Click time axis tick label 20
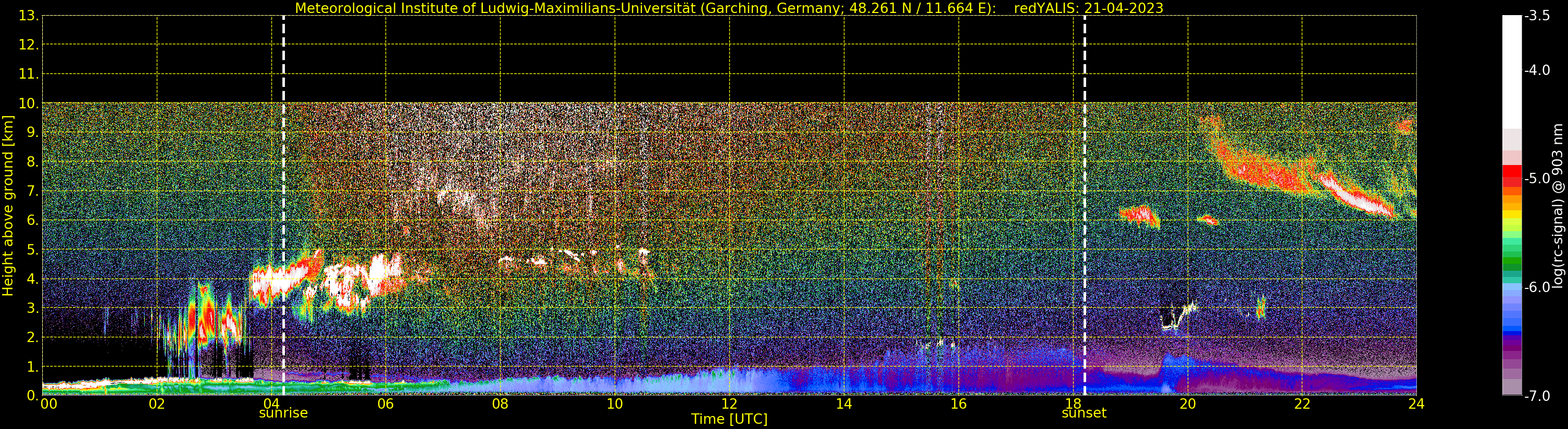The width and height of the screenshot is (1568, 429). 1188,404
